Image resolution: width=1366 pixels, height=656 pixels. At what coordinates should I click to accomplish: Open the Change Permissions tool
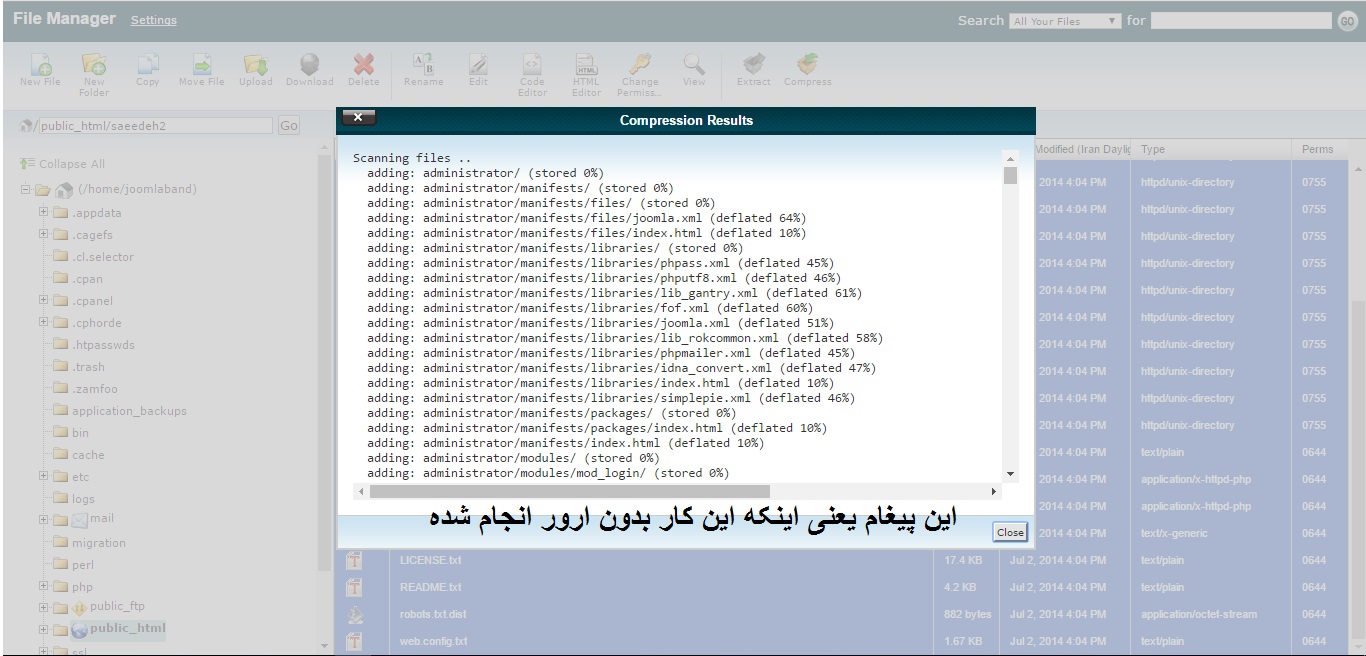[640, 66]
